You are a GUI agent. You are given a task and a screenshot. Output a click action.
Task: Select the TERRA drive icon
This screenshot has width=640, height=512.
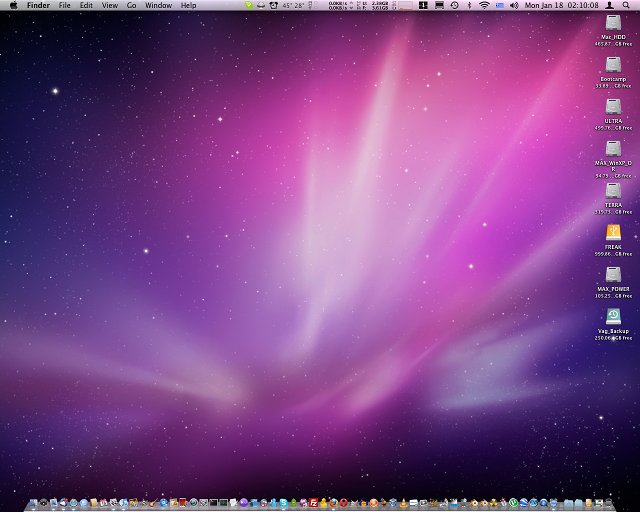[x=613, y=191]
